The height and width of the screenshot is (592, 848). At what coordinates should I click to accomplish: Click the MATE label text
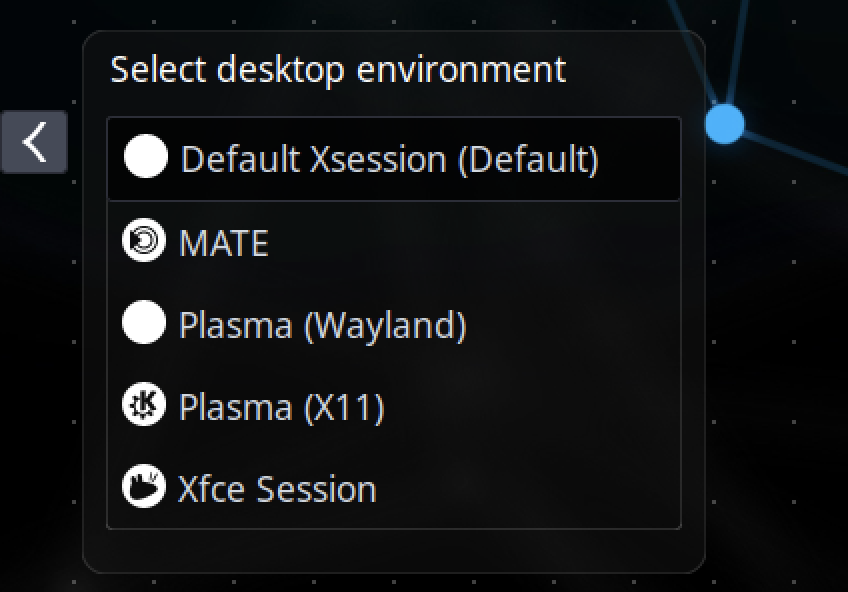pos(222,240)
